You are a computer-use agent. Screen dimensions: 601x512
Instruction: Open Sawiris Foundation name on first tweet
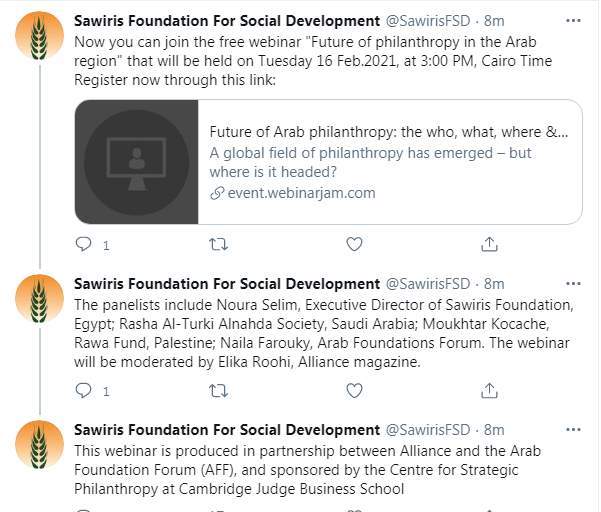[x=227, y=21]
